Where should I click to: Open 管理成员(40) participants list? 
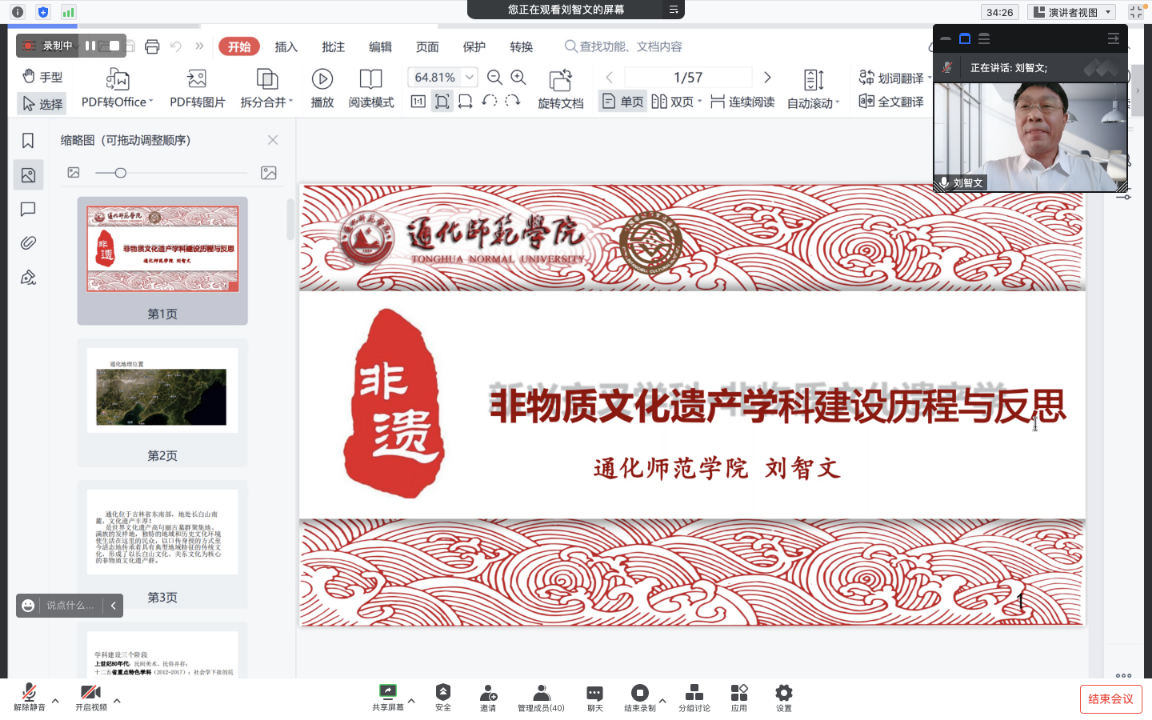(x=541, y=697)
